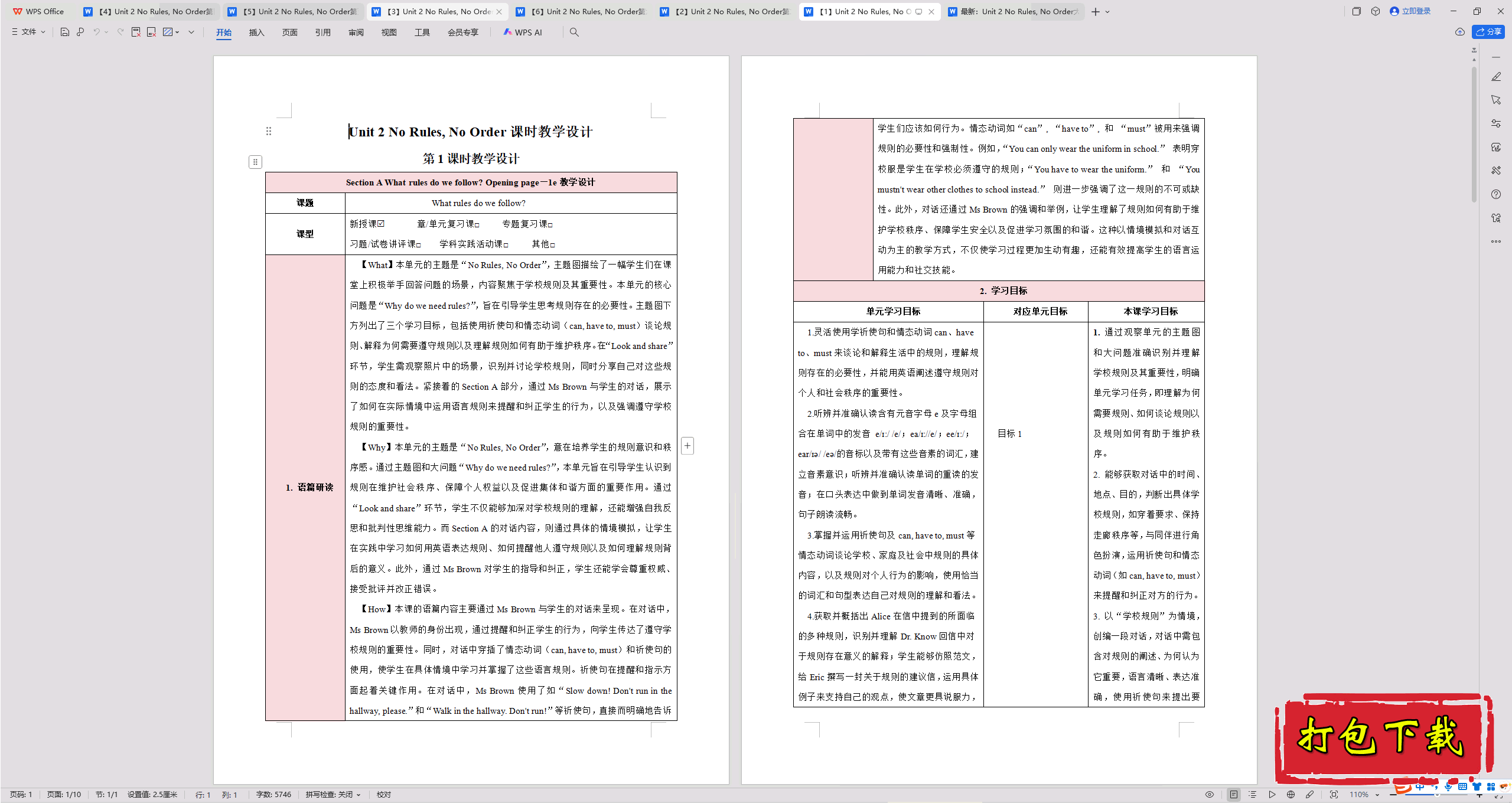Image resolution: width=1512 pixels, height=803 pixels.
Task: Click the play reading mode icon in status bar
Action: [1272, 795]
